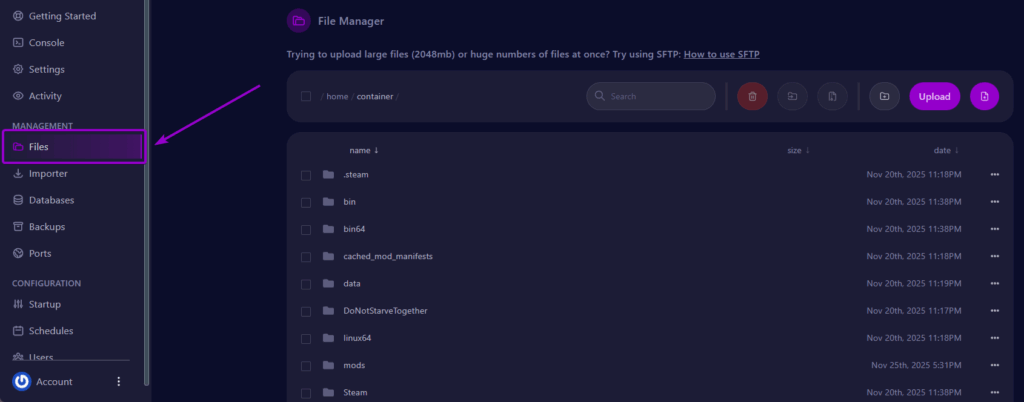The image size is (1024, 402).
Task: Open the Account entry in the sidebar
Action: (x=54, y=382)
